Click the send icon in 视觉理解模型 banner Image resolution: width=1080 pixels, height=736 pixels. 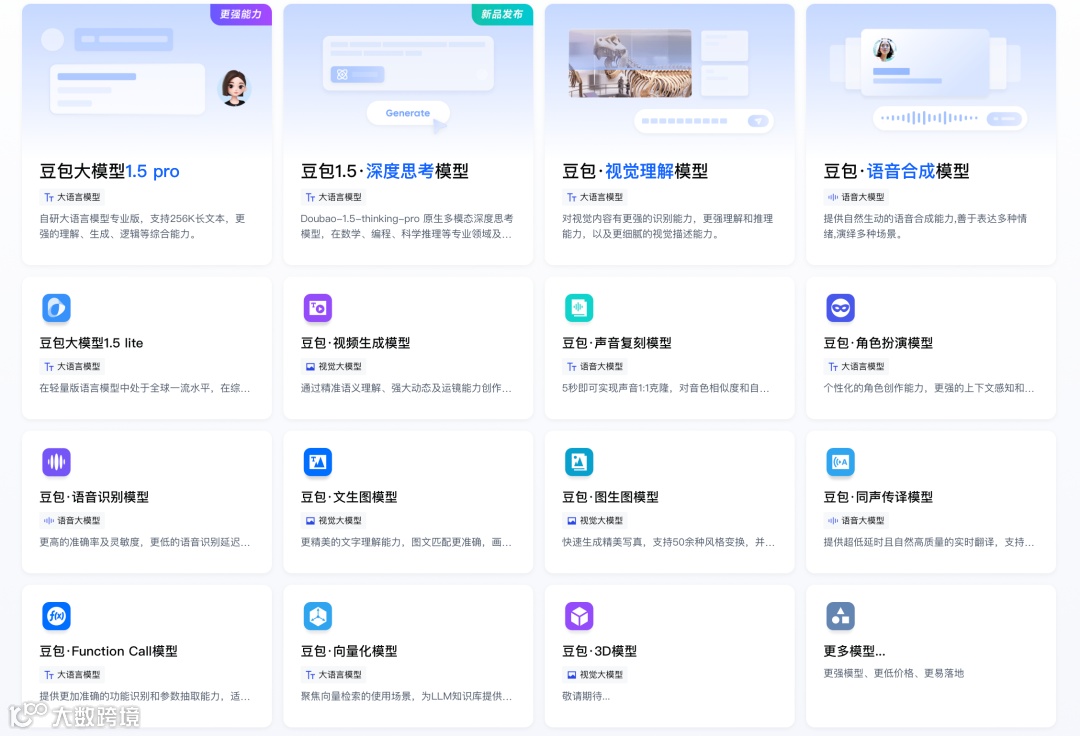coord(758,121)
